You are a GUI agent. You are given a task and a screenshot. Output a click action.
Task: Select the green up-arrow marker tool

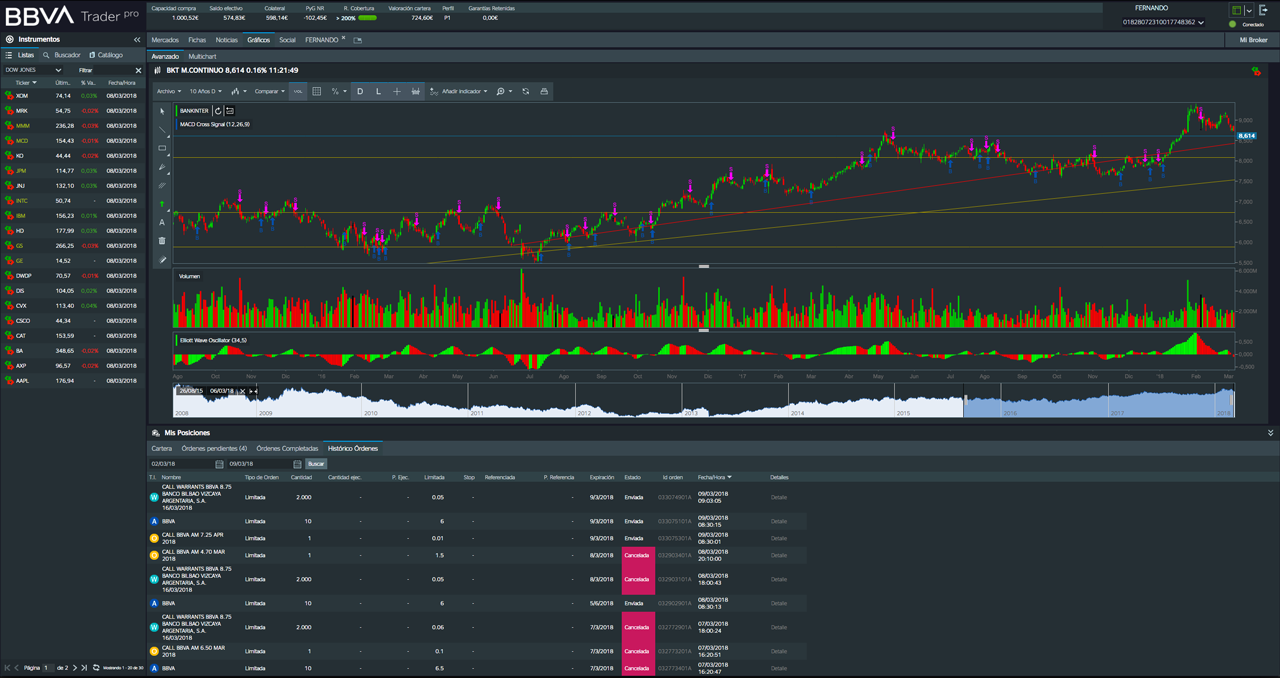(x=162, y=204)
